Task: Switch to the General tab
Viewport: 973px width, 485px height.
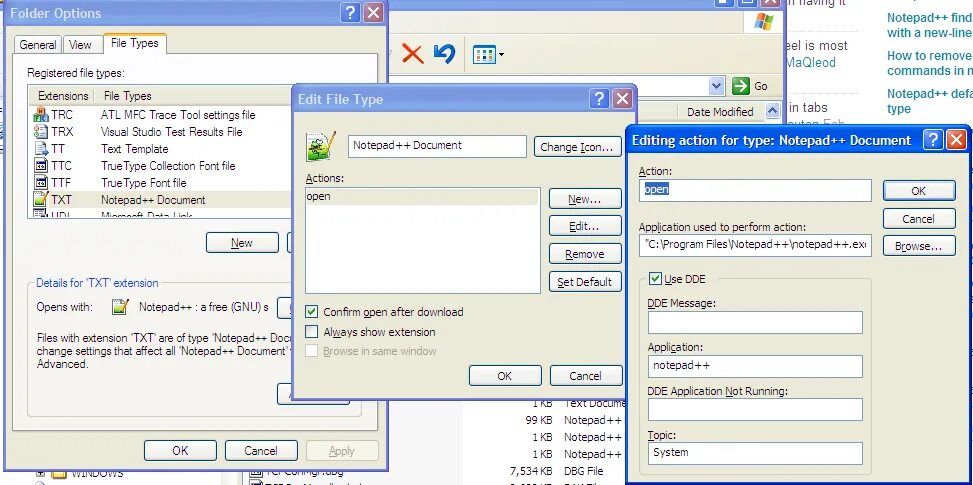Action: [38, 45]
